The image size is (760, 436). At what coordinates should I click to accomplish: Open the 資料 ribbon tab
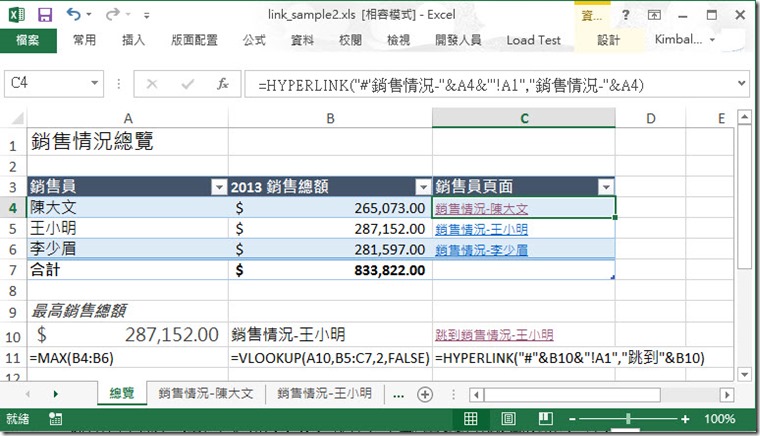pyautogui.click(x=302, y=40)
